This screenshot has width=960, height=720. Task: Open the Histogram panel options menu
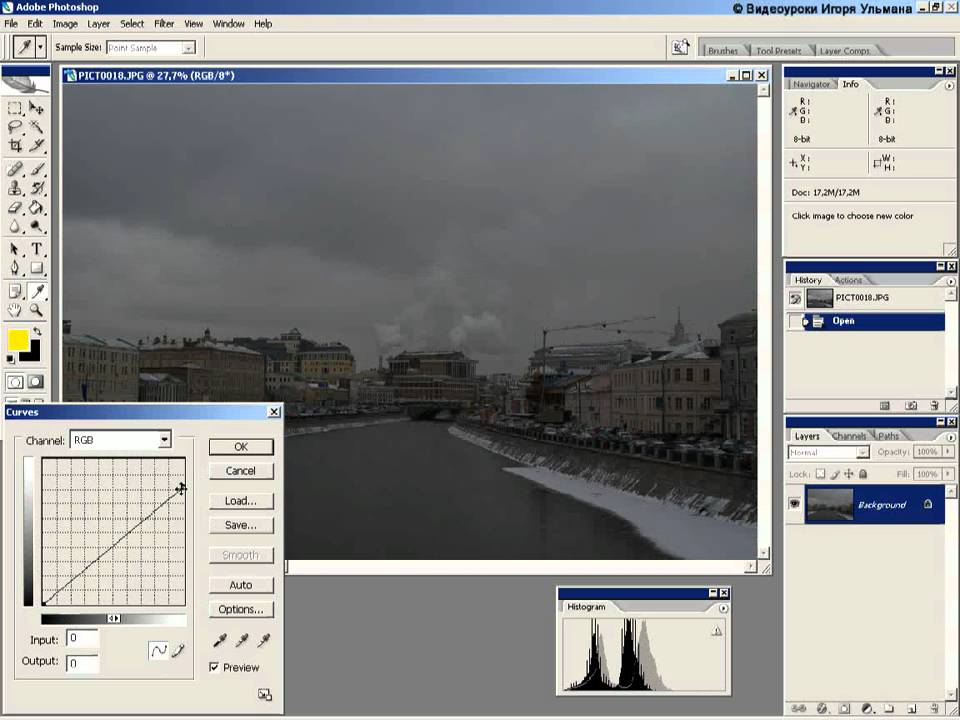(x=723, y=607)
